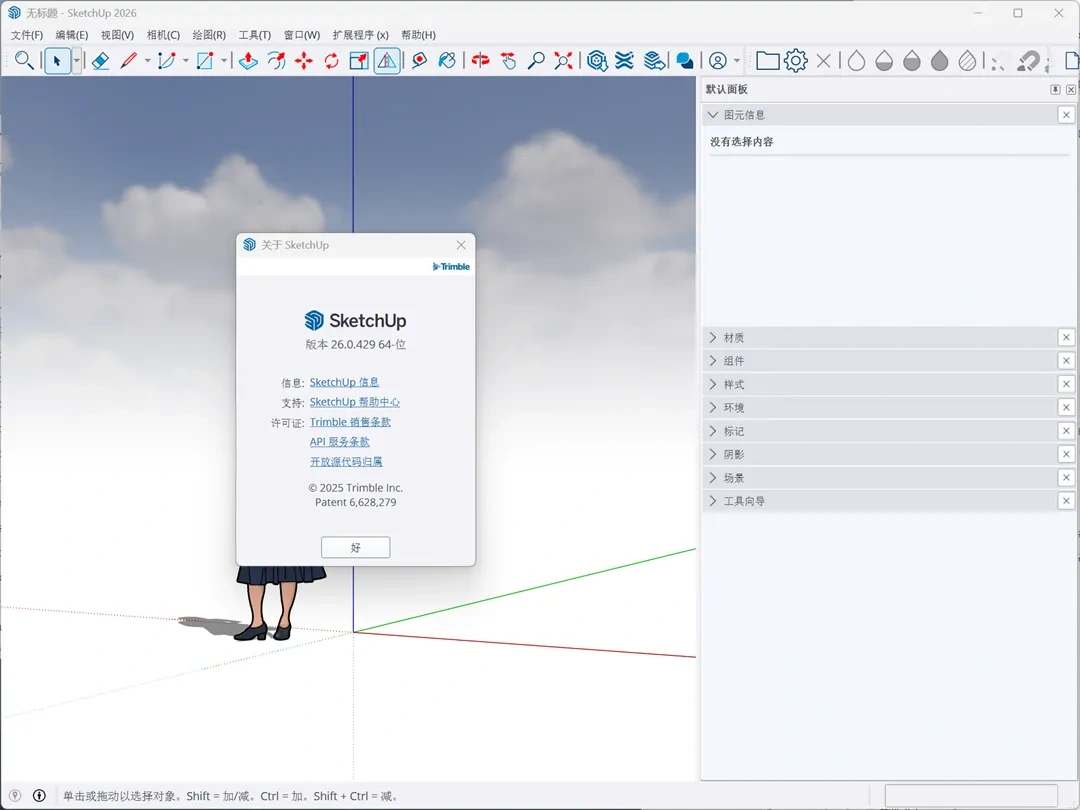Viewport: 1080px width, 810px height.
Task: Choose the Move tool in toolbar
Action: pyautogui.click(x=304, y=61)
